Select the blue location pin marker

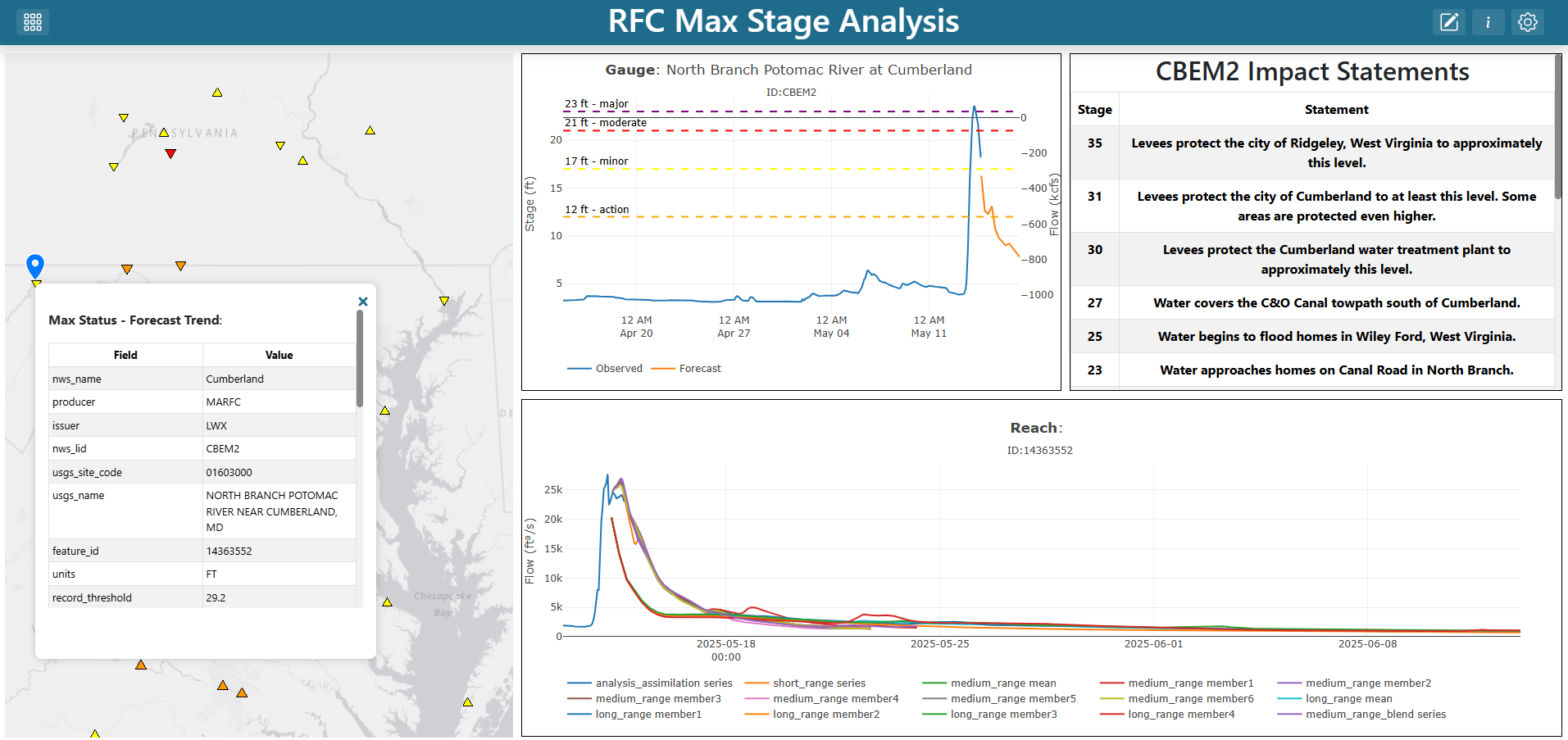click(35, 266)
